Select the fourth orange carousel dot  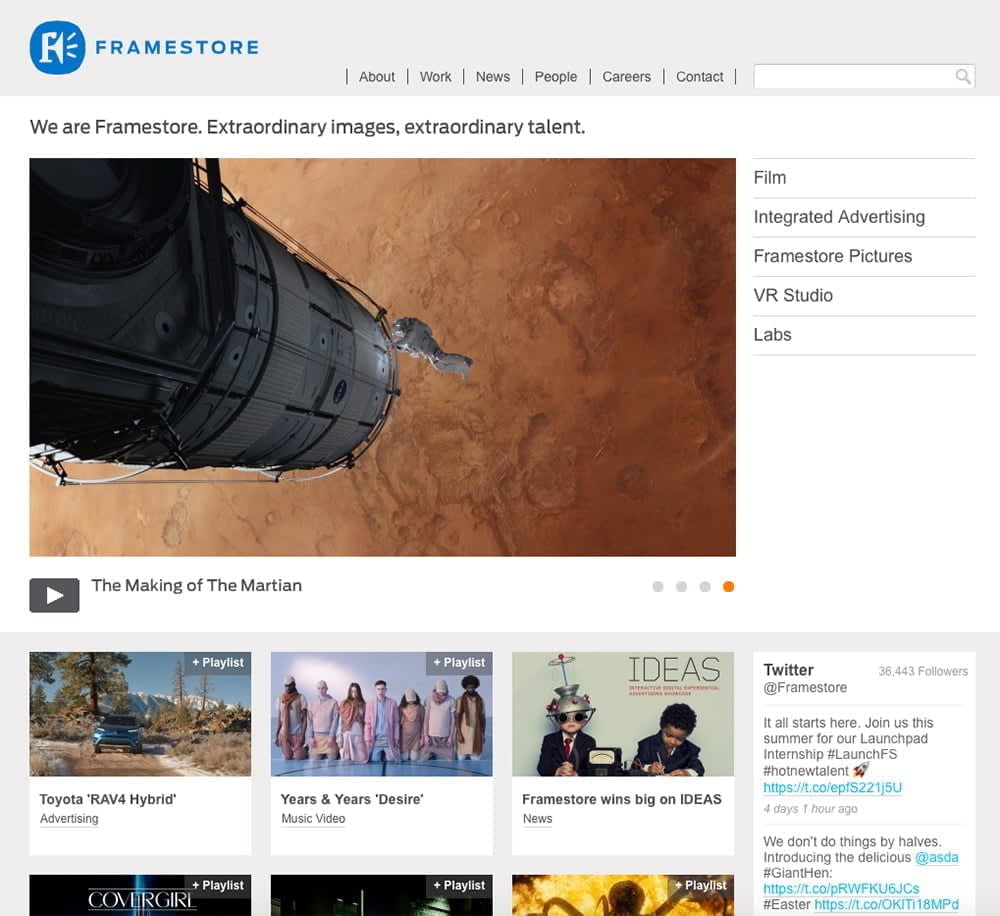coord(728,586)
